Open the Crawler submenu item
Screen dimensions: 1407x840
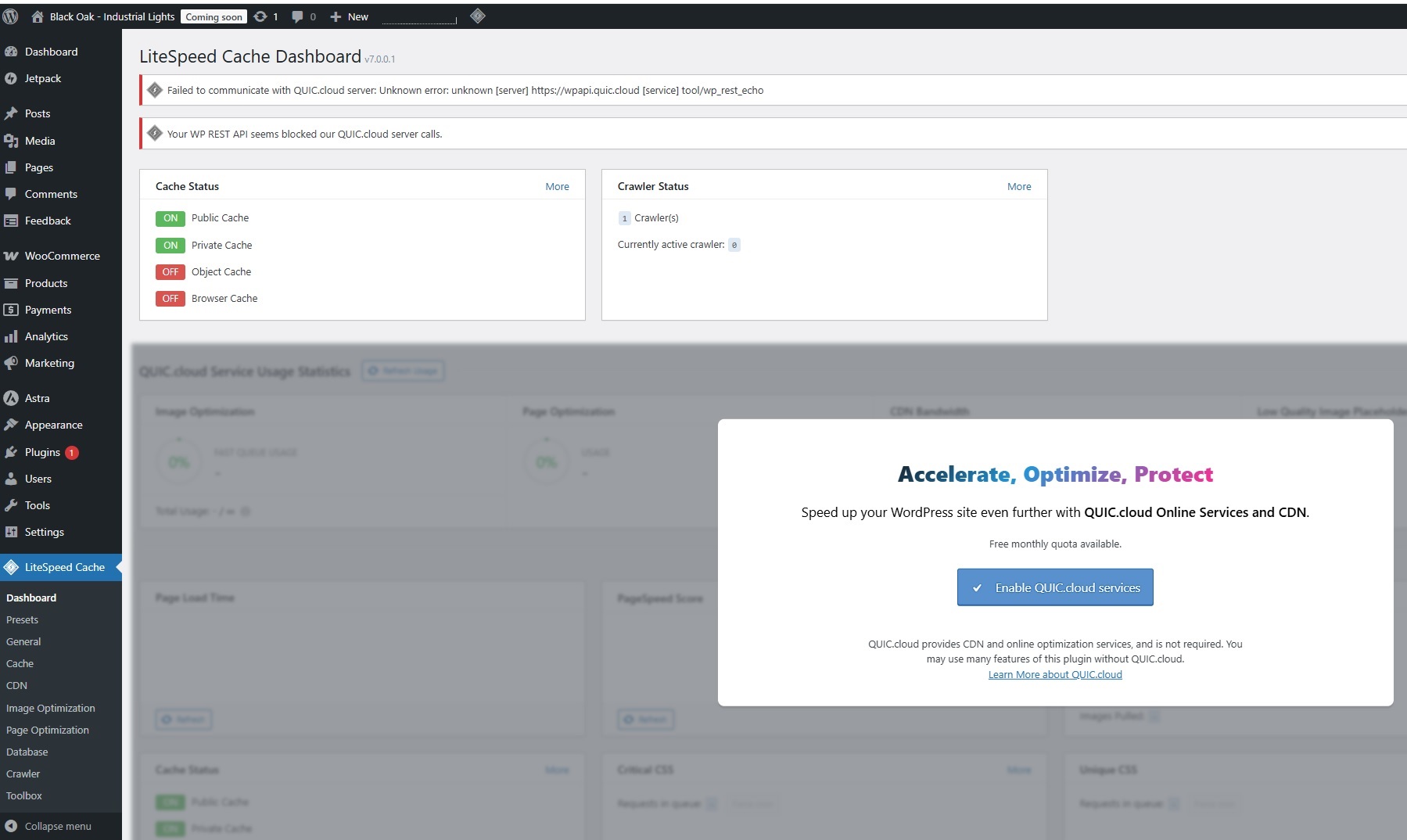[x=23, y=774]
